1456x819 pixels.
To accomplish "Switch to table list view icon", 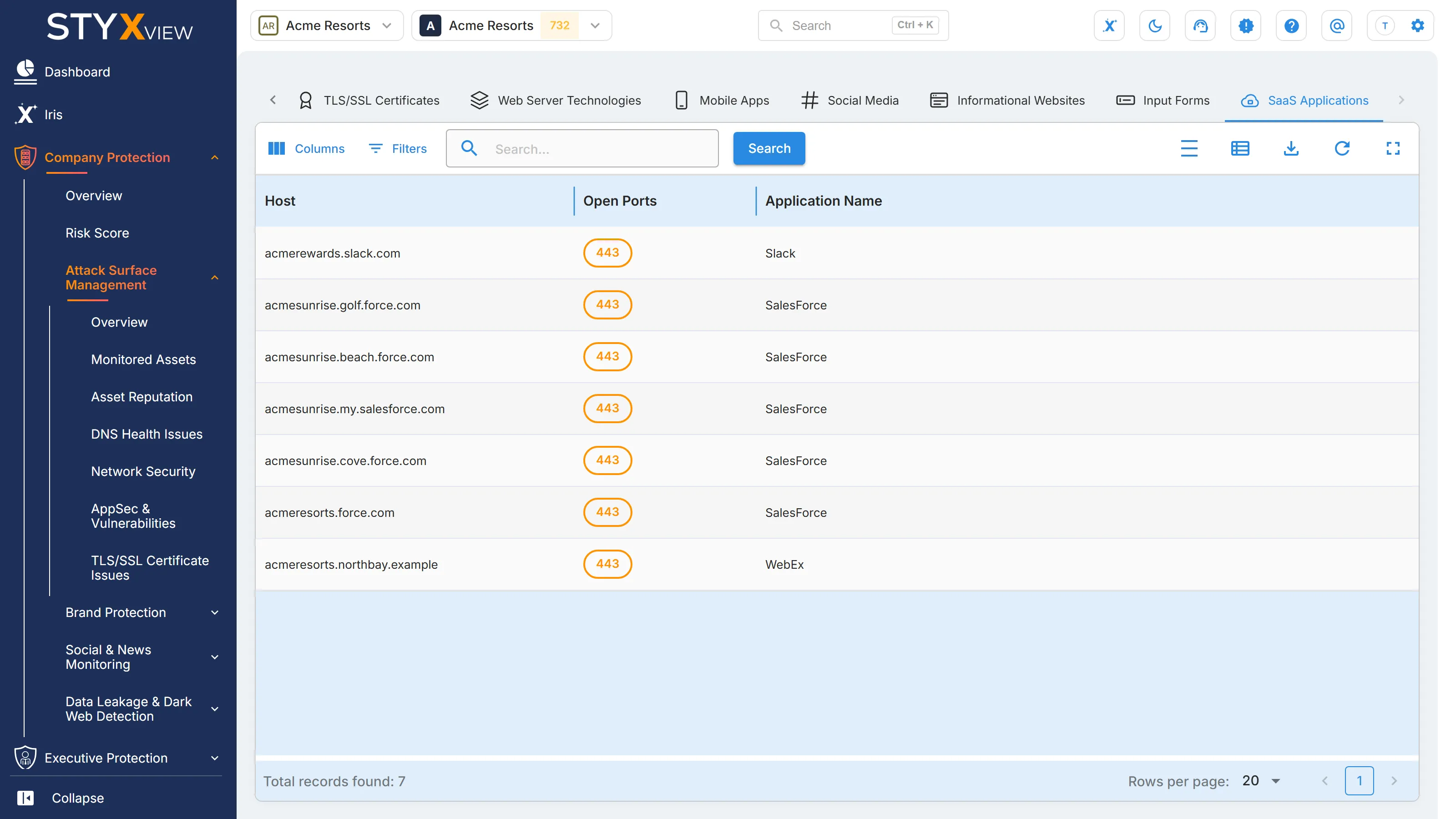I will 1240,148.
